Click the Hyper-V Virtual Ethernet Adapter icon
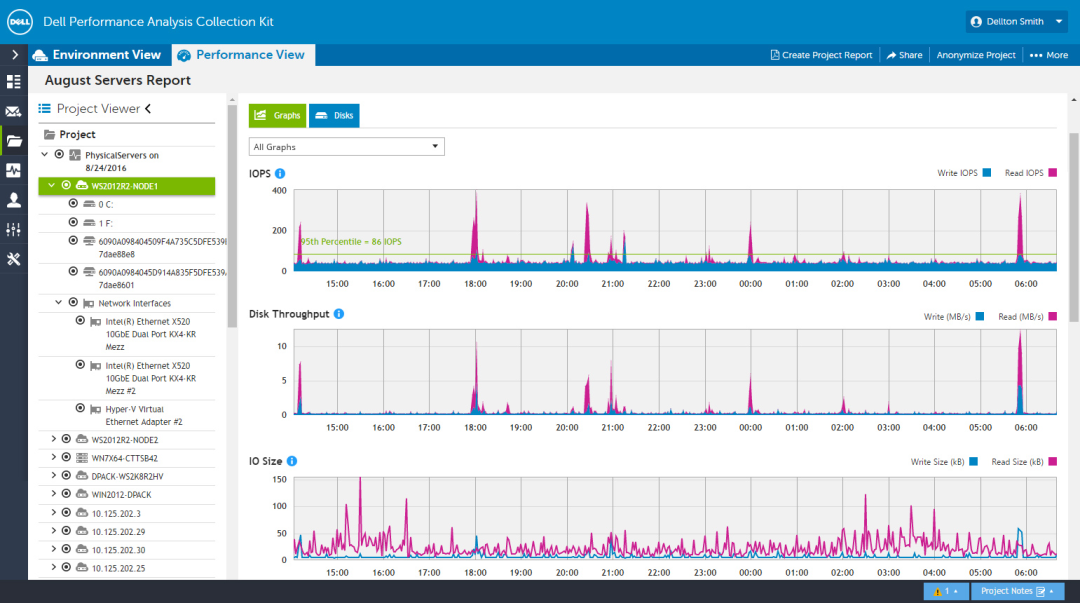The image size is (1080, 603). 96,409
